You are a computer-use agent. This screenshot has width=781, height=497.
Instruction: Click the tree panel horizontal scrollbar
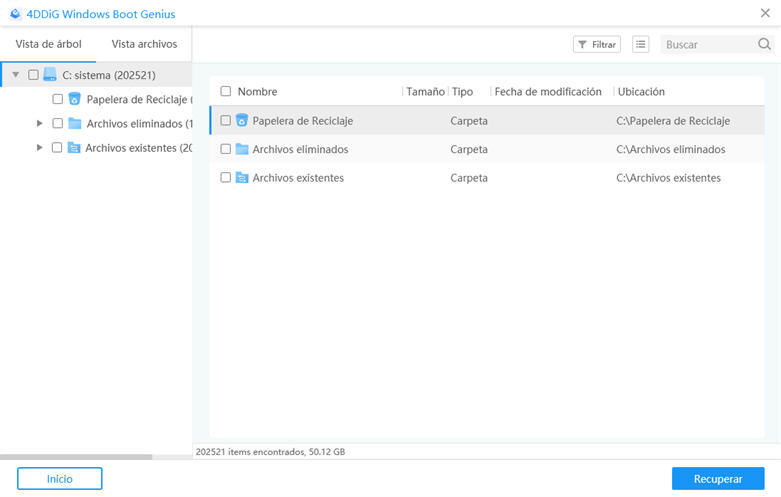point(76,457)
